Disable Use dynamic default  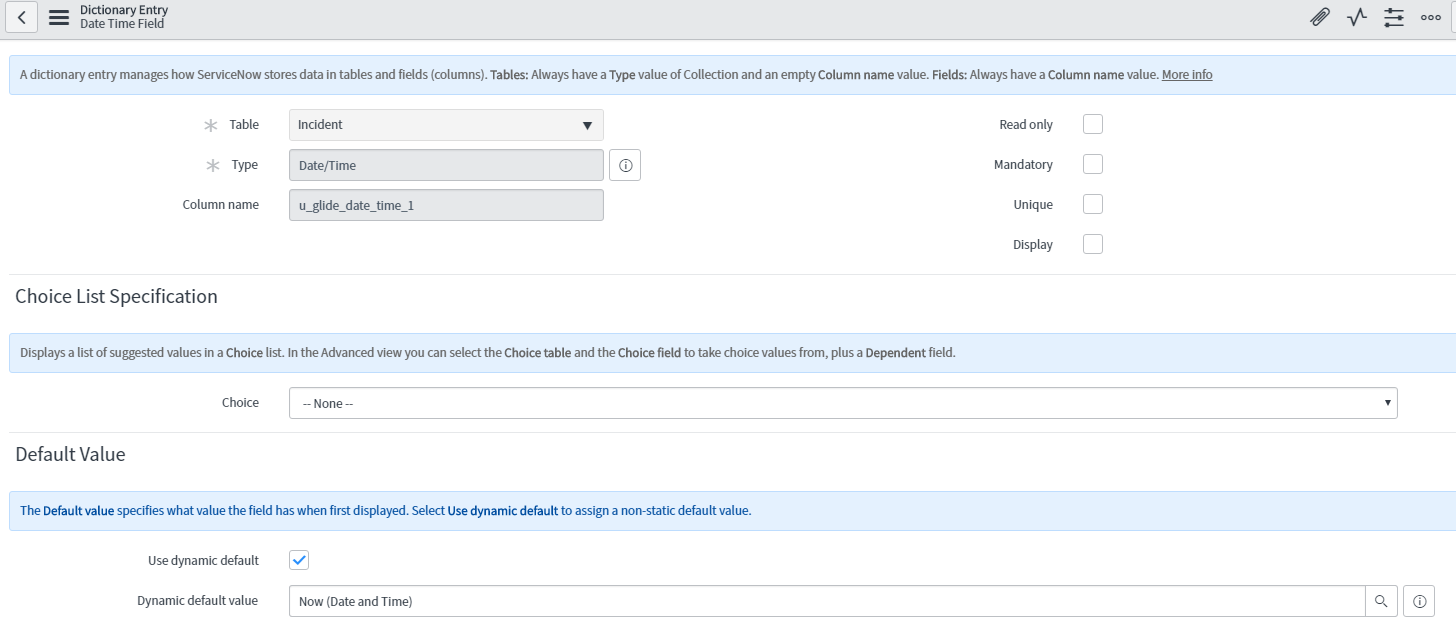tap(298, 560)
